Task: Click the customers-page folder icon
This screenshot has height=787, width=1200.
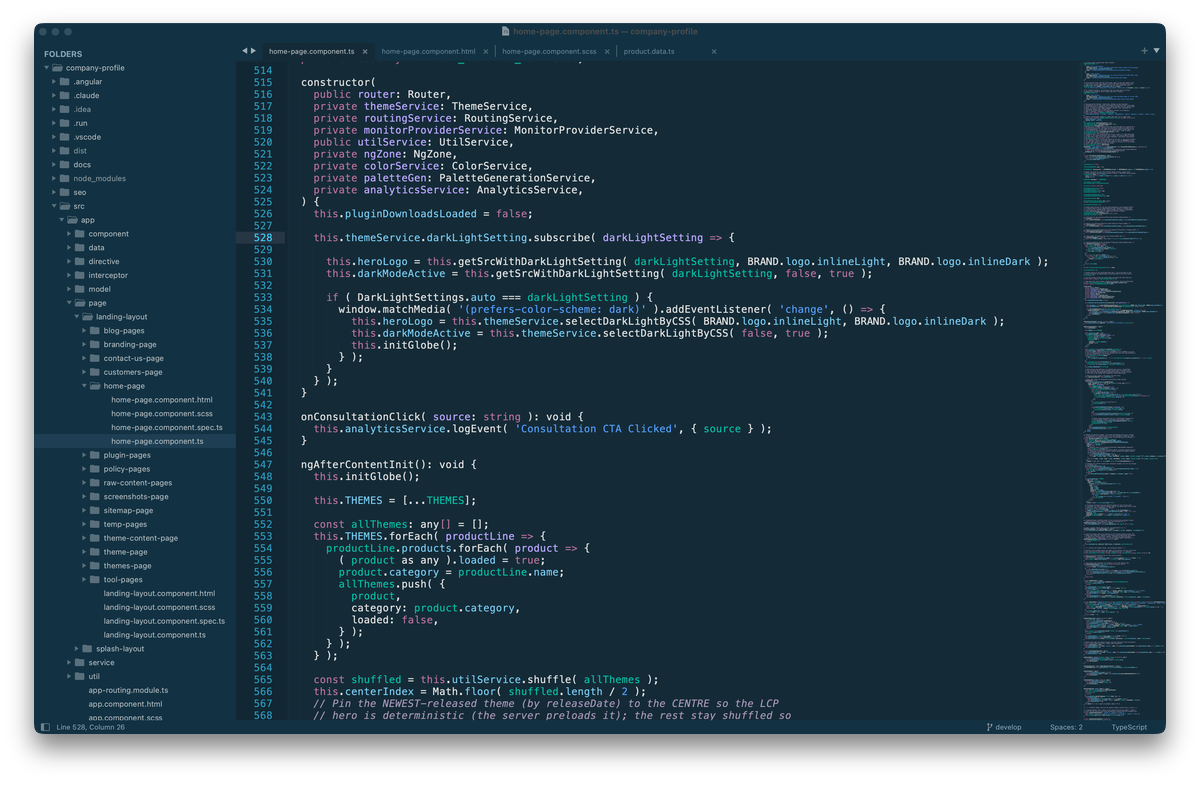Action: click(94, 372)
